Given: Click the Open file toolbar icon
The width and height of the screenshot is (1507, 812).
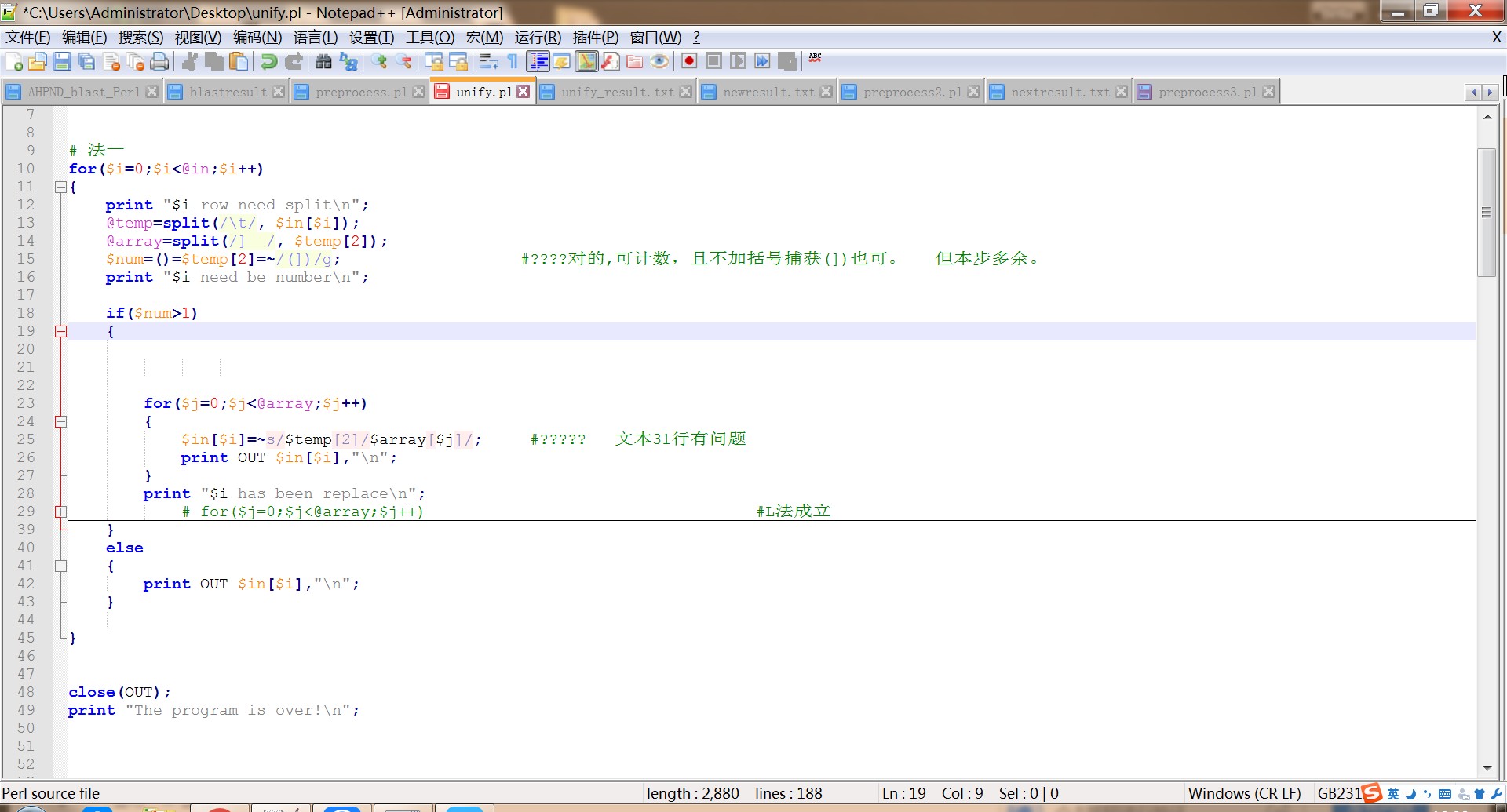Looking at the screenshot, I should (37, 61).
